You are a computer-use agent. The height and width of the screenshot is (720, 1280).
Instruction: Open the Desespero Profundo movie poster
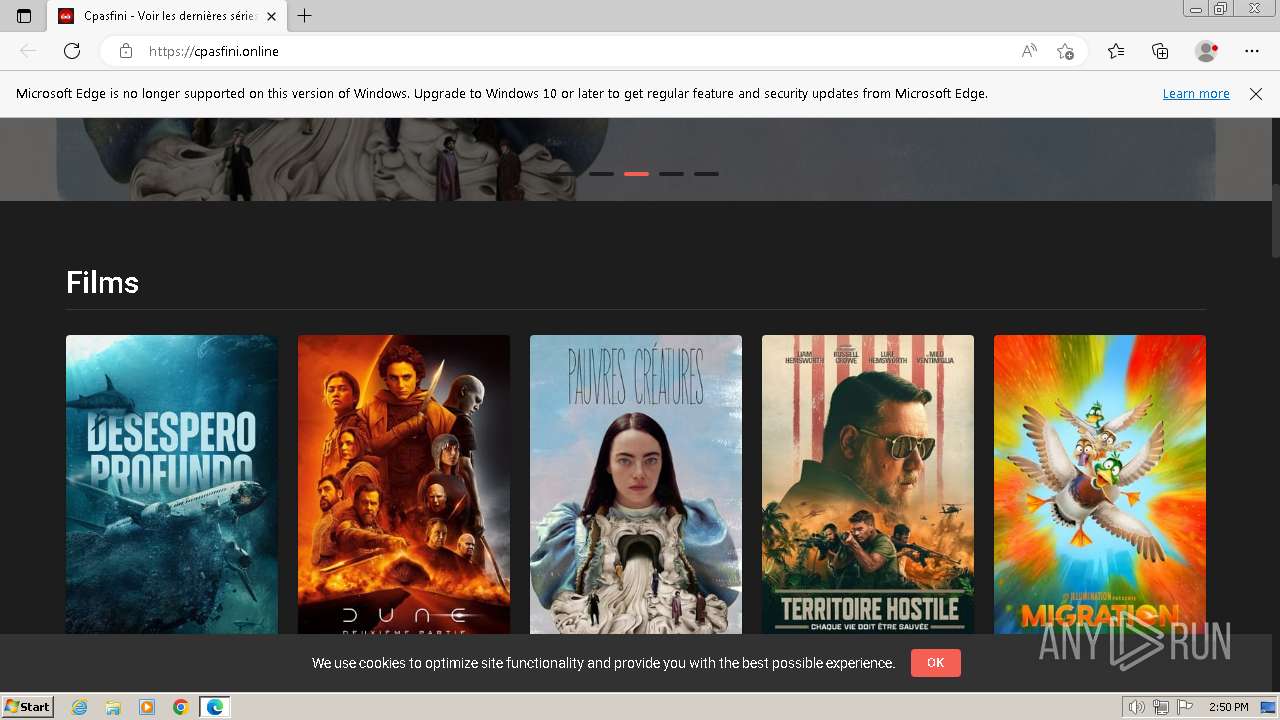click(172, 484)
